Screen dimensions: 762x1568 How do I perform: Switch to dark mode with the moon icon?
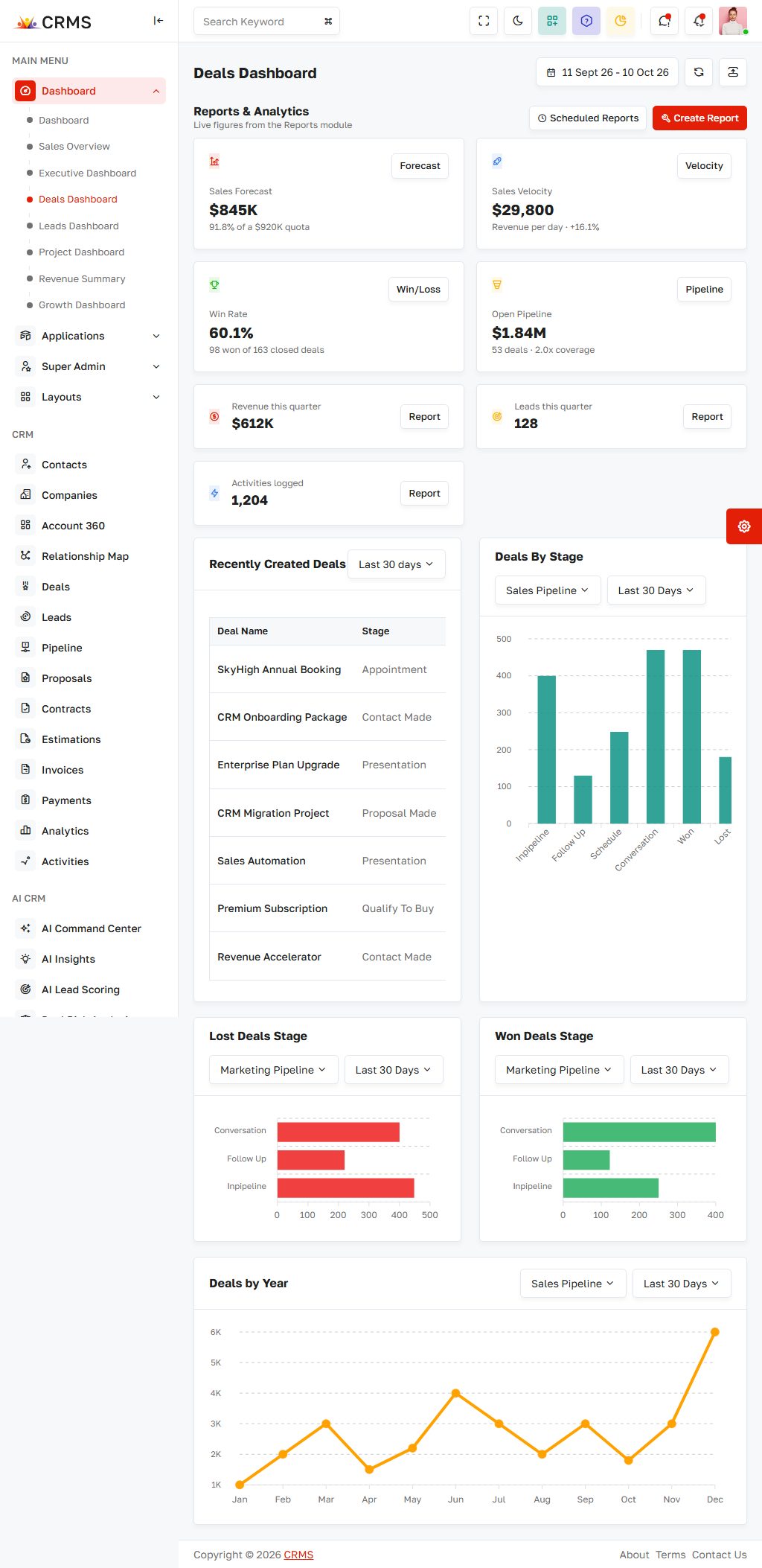click(x=518, y=21)
